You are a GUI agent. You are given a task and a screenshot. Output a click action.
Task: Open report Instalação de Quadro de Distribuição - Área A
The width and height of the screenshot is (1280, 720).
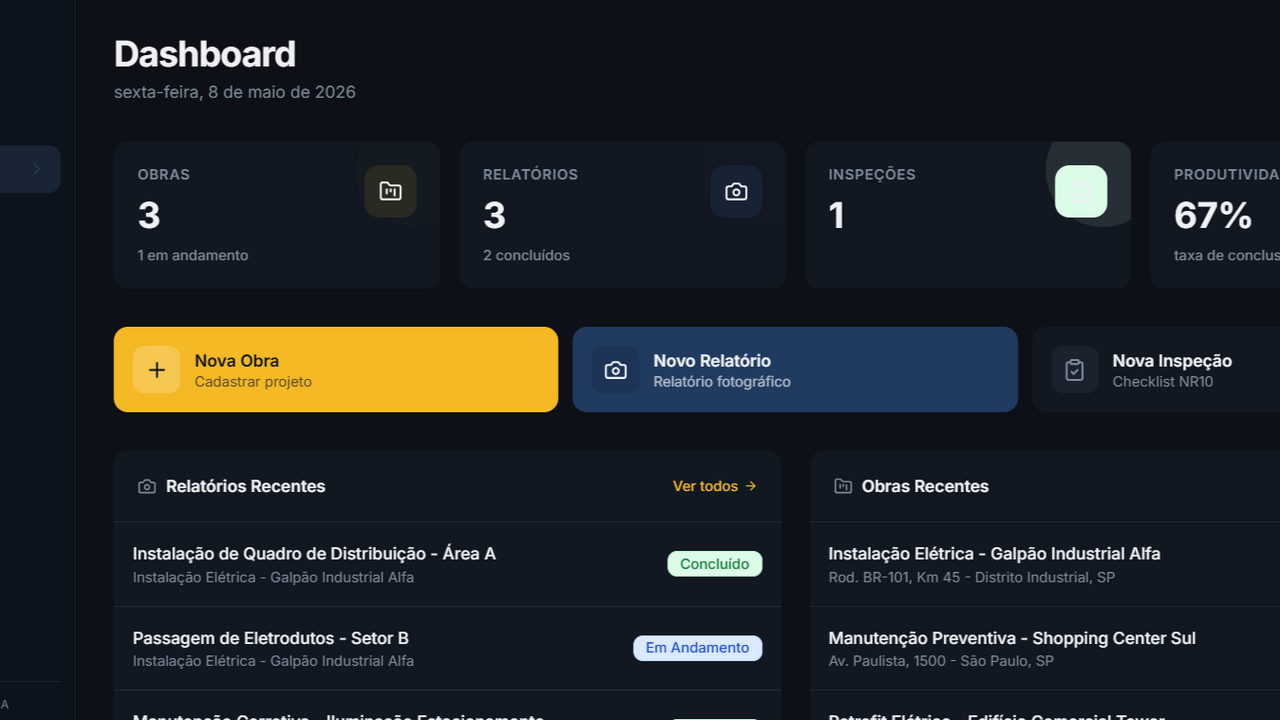pos(447,564)
